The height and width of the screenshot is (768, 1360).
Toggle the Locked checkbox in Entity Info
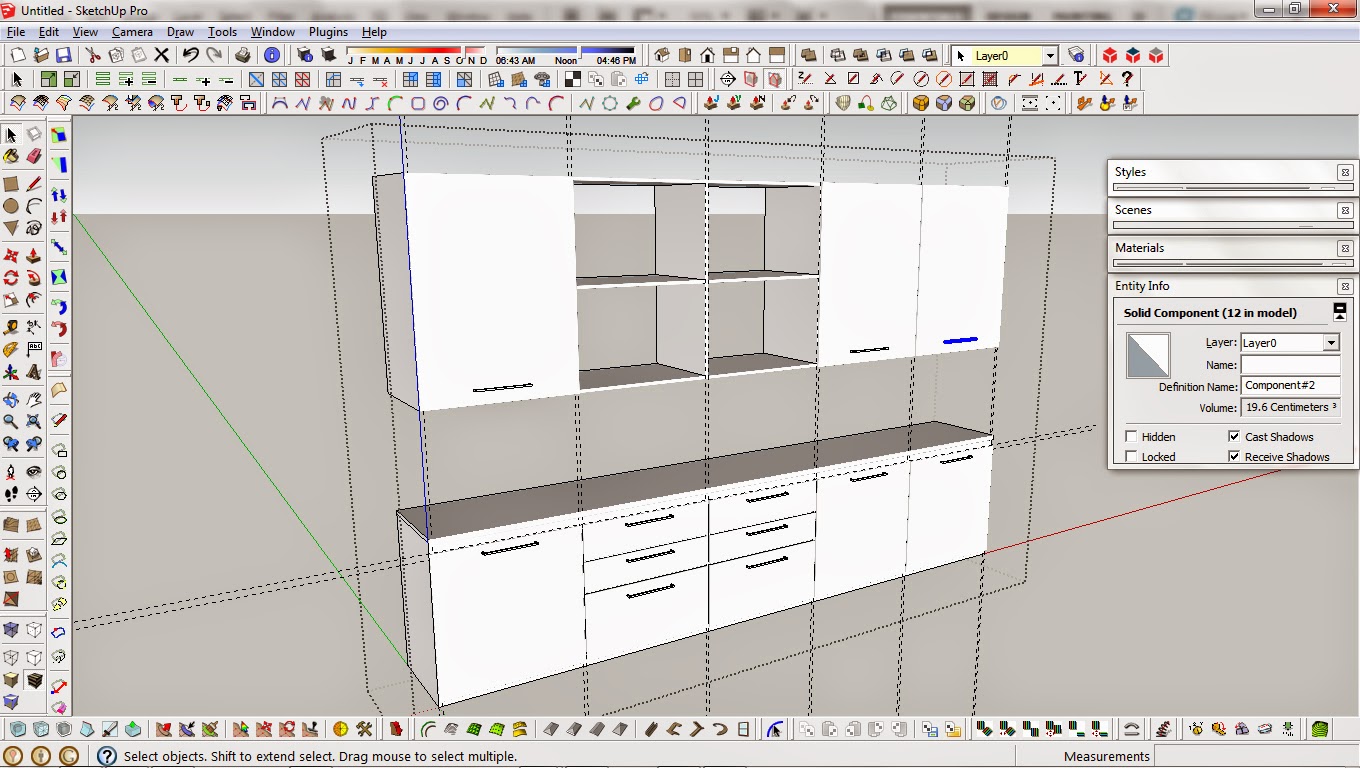(x=1131, y=457)
